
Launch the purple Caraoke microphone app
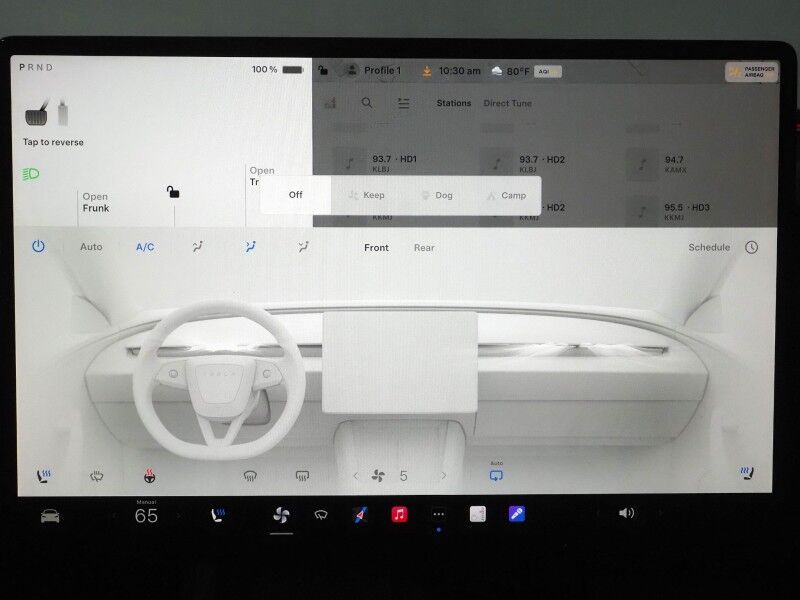click(517, 514)
